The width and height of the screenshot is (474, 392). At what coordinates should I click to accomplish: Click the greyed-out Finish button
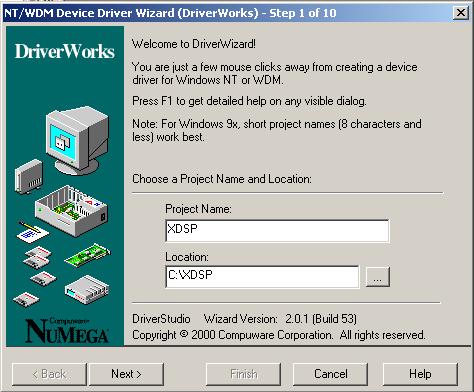point(243,374)
